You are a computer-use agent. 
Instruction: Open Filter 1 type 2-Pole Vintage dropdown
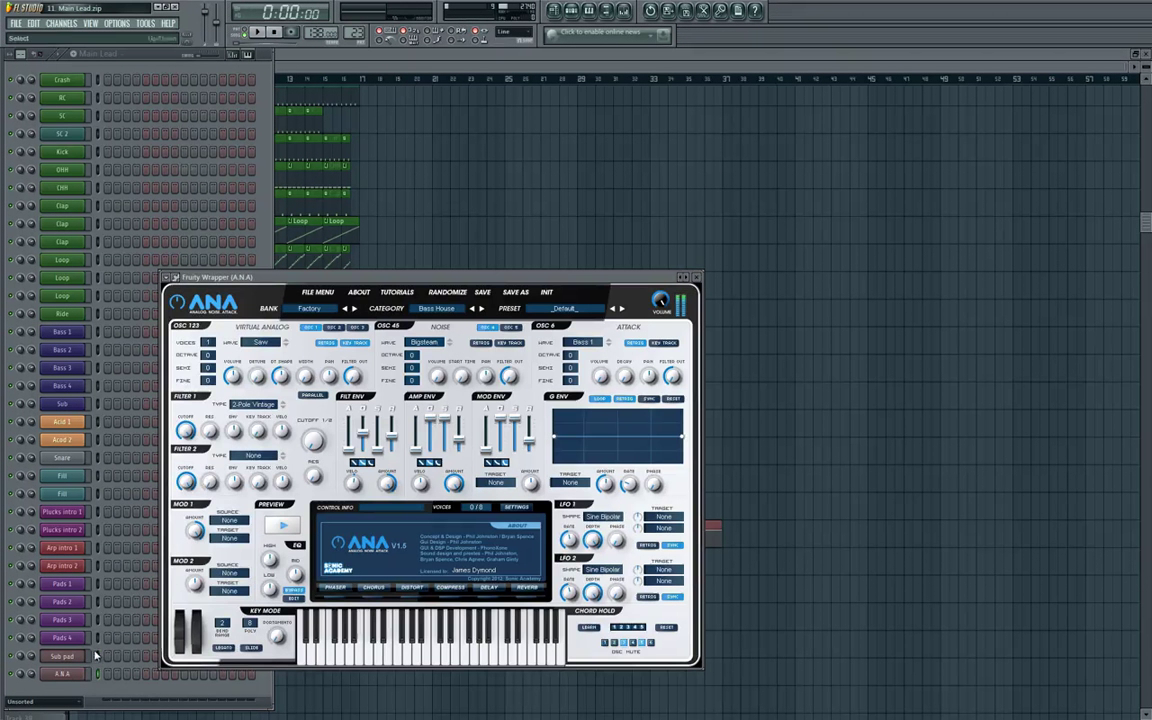click(254, 405)
